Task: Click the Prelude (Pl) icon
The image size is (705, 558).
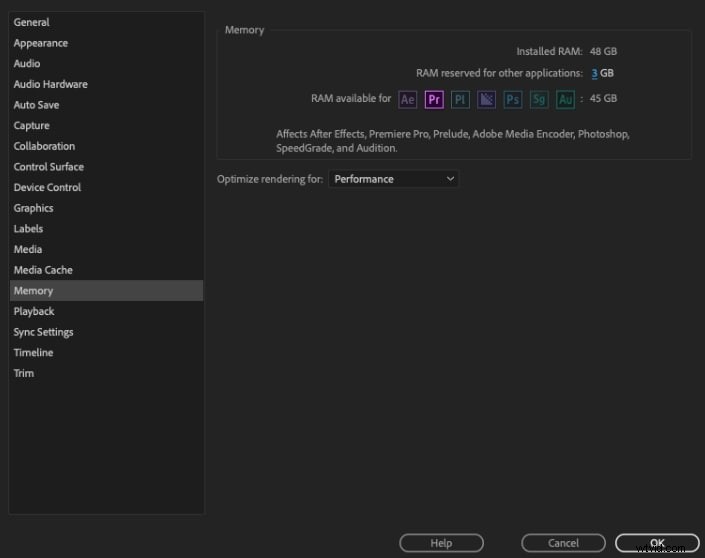Action: [x=460, y=99]
